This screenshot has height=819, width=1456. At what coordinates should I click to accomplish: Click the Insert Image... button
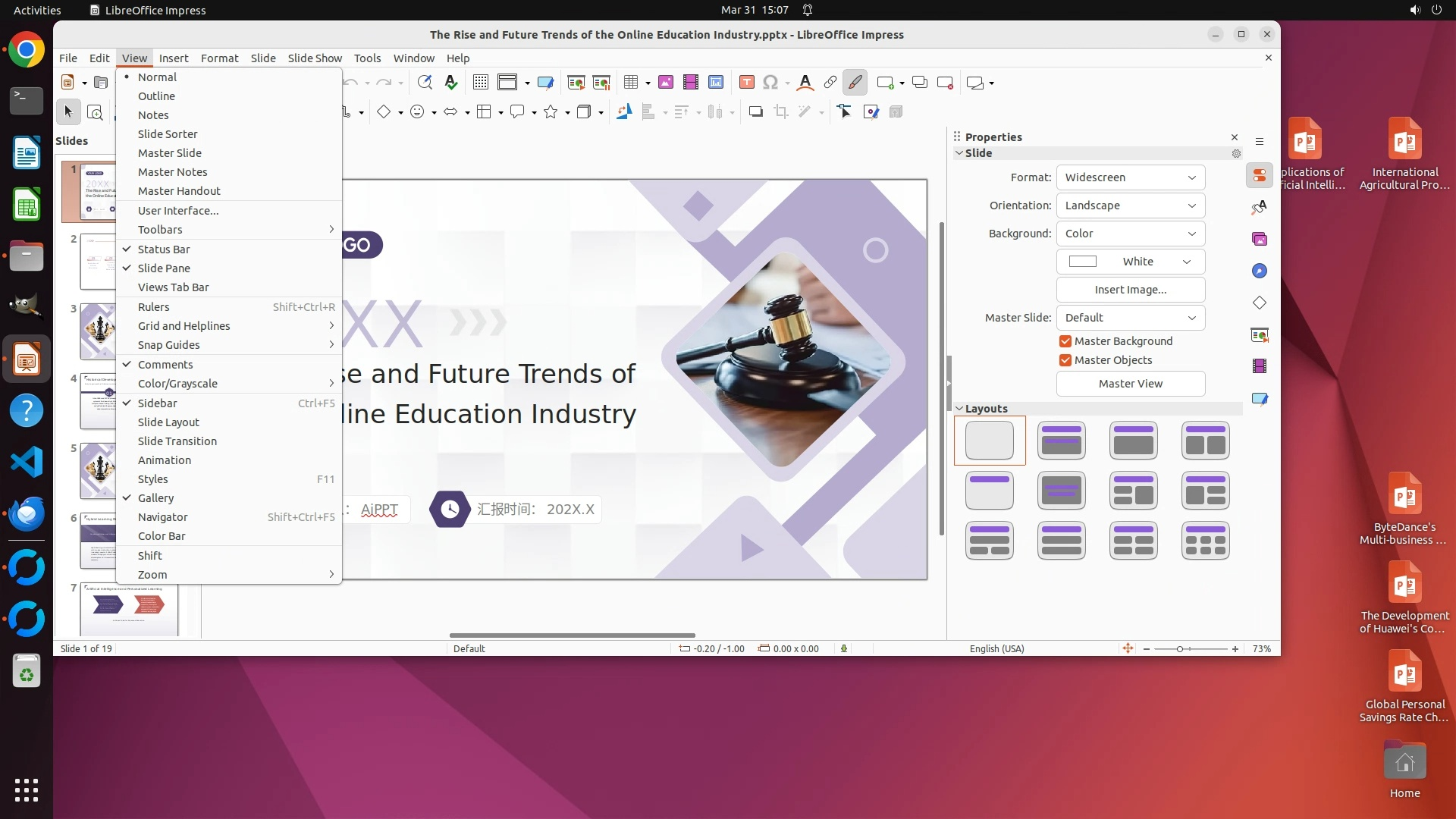pos(1130,290)
